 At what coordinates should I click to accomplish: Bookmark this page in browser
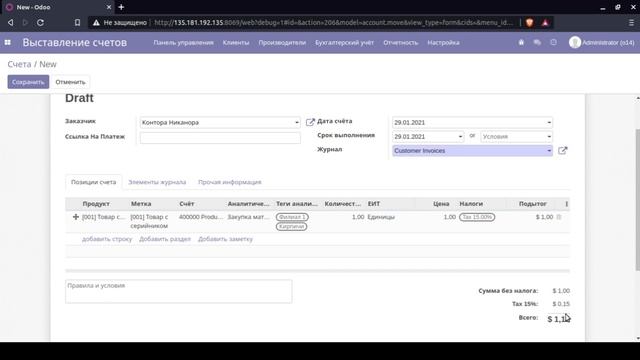77,22
